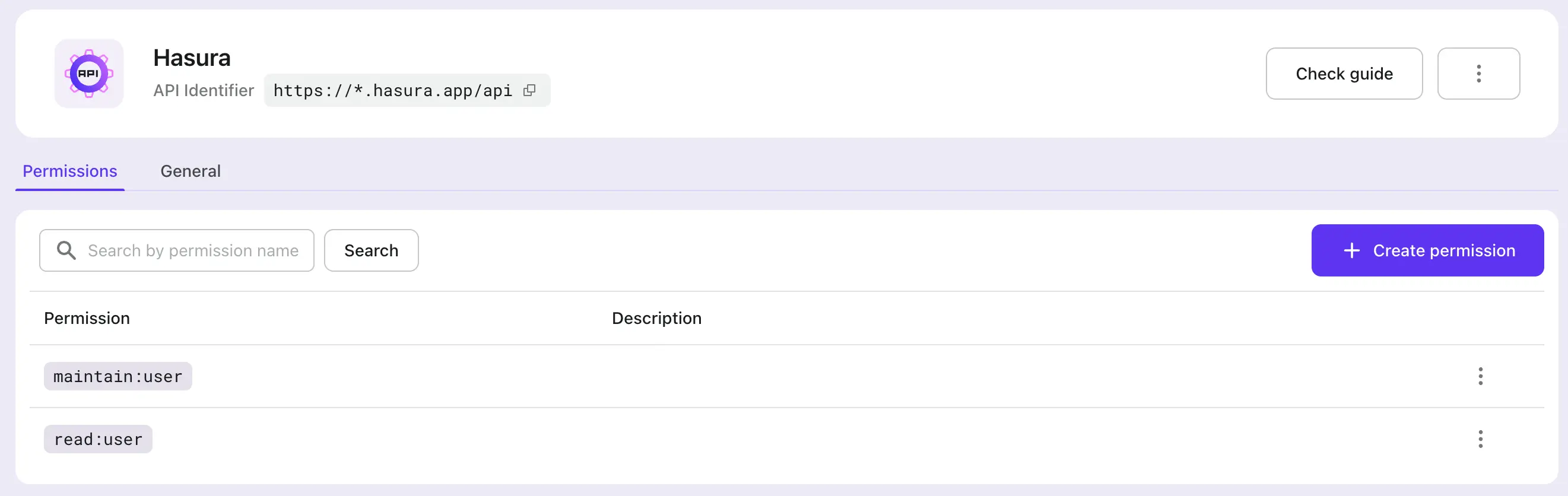
Task: Select the Permissions tab
Action: (x=69, y=171)
